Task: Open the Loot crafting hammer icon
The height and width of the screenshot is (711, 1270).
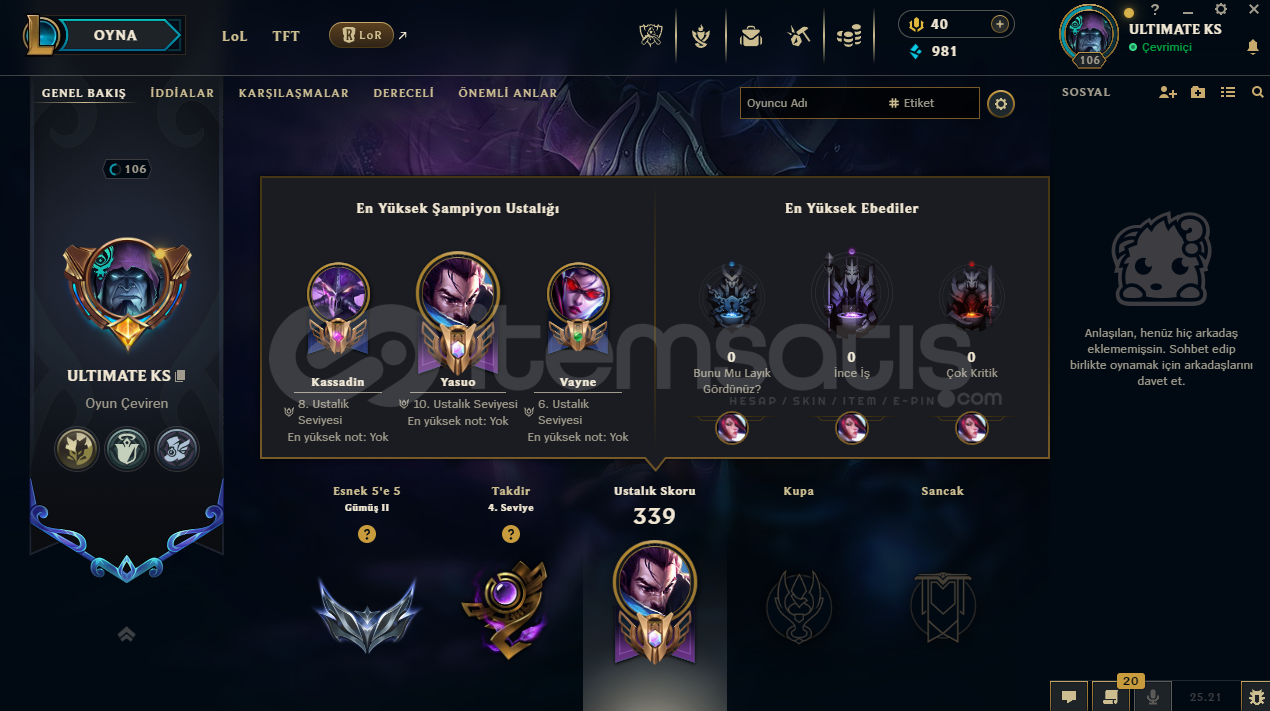Action: (x=798, y=36)
